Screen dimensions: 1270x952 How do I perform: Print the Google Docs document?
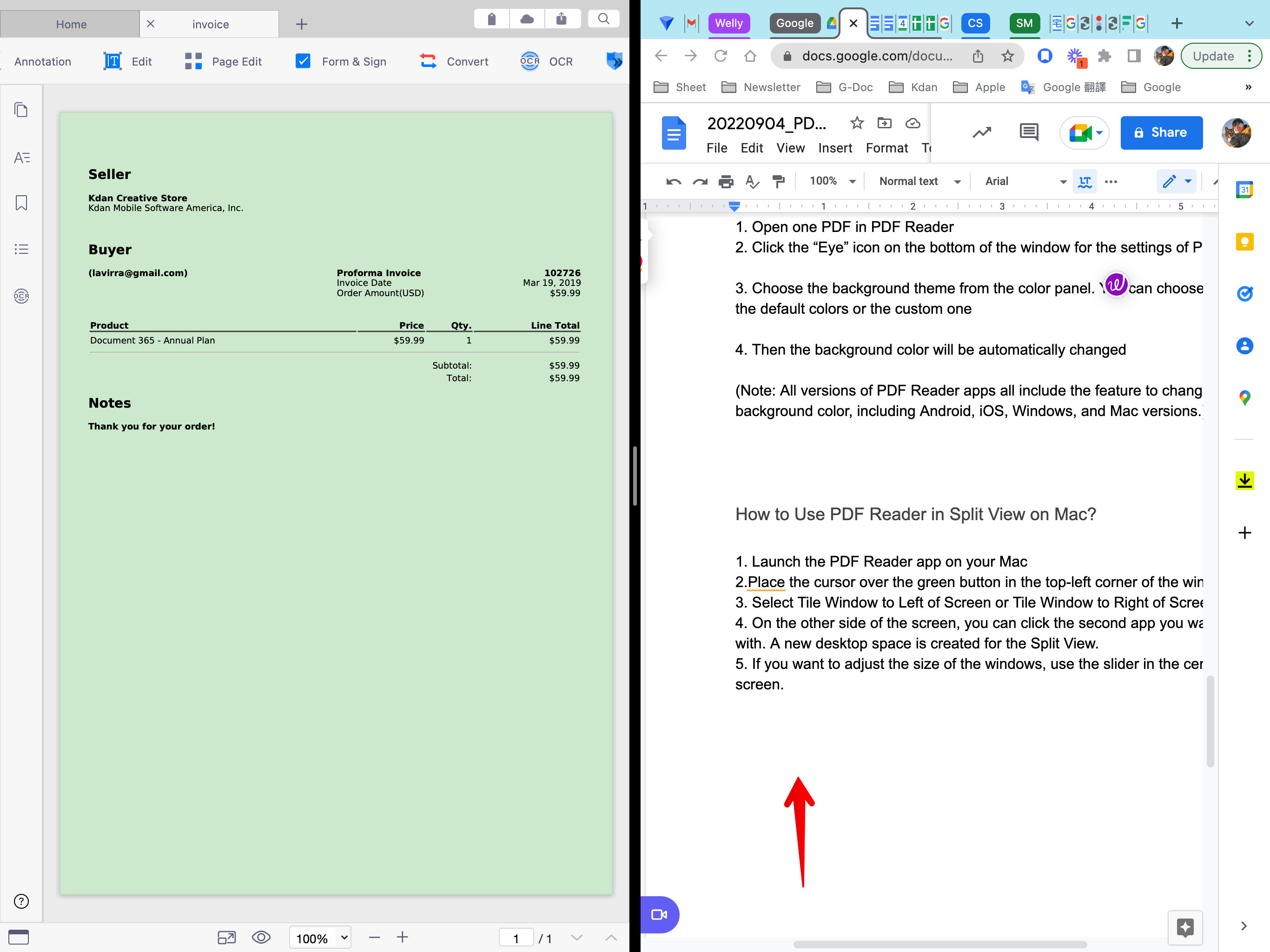coord(726,181)
